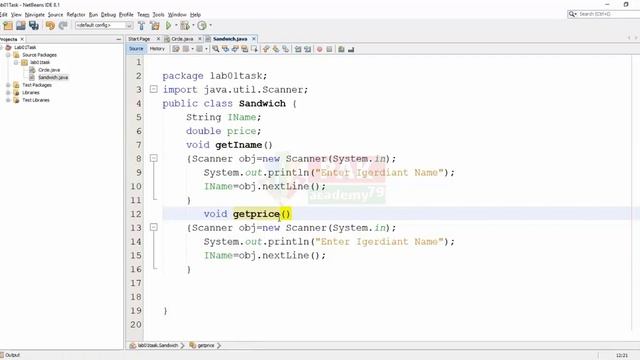The image size is (640, 360).
Task: Find the next occurrence
Action: pos(235,49)
